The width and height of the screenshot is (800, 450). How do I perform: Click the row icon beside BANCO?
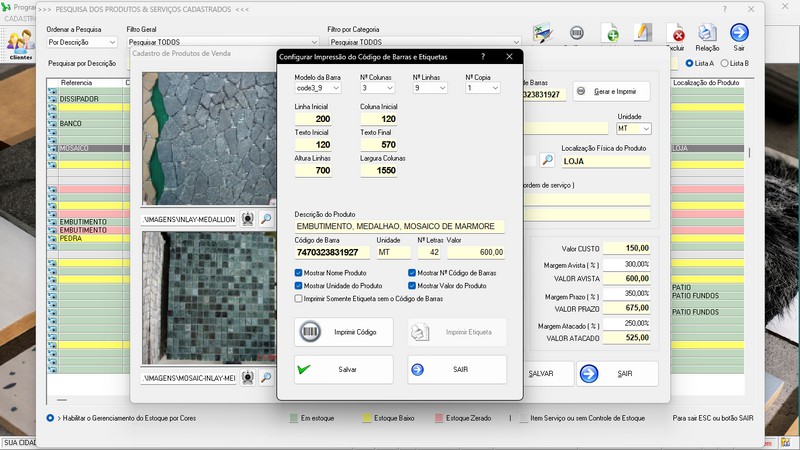(52, 123)
